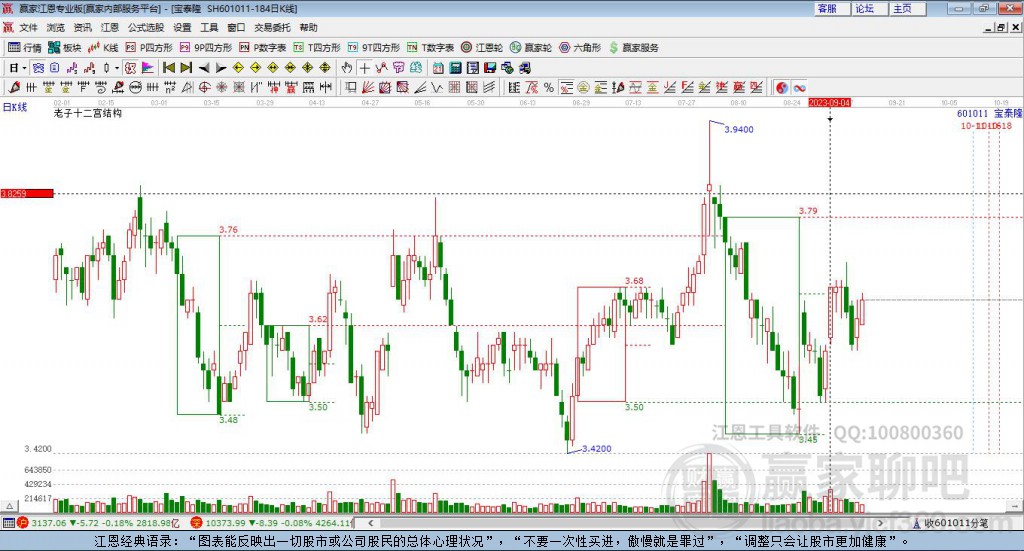Viewport: 1024px width, 551px height.
Task: Open the 江恩轮 Gann wheel
Action: tap(482, 48)
